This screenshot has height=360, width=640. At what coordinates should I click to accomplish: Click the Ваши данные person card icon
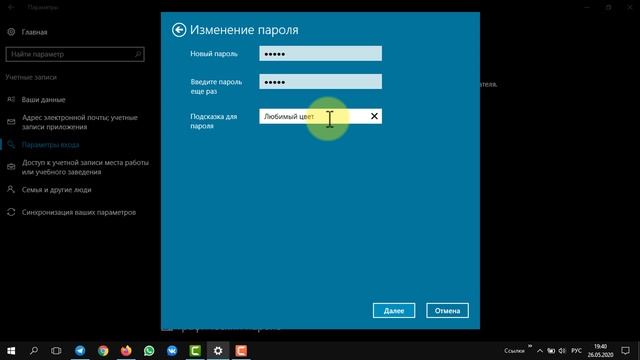11,99
